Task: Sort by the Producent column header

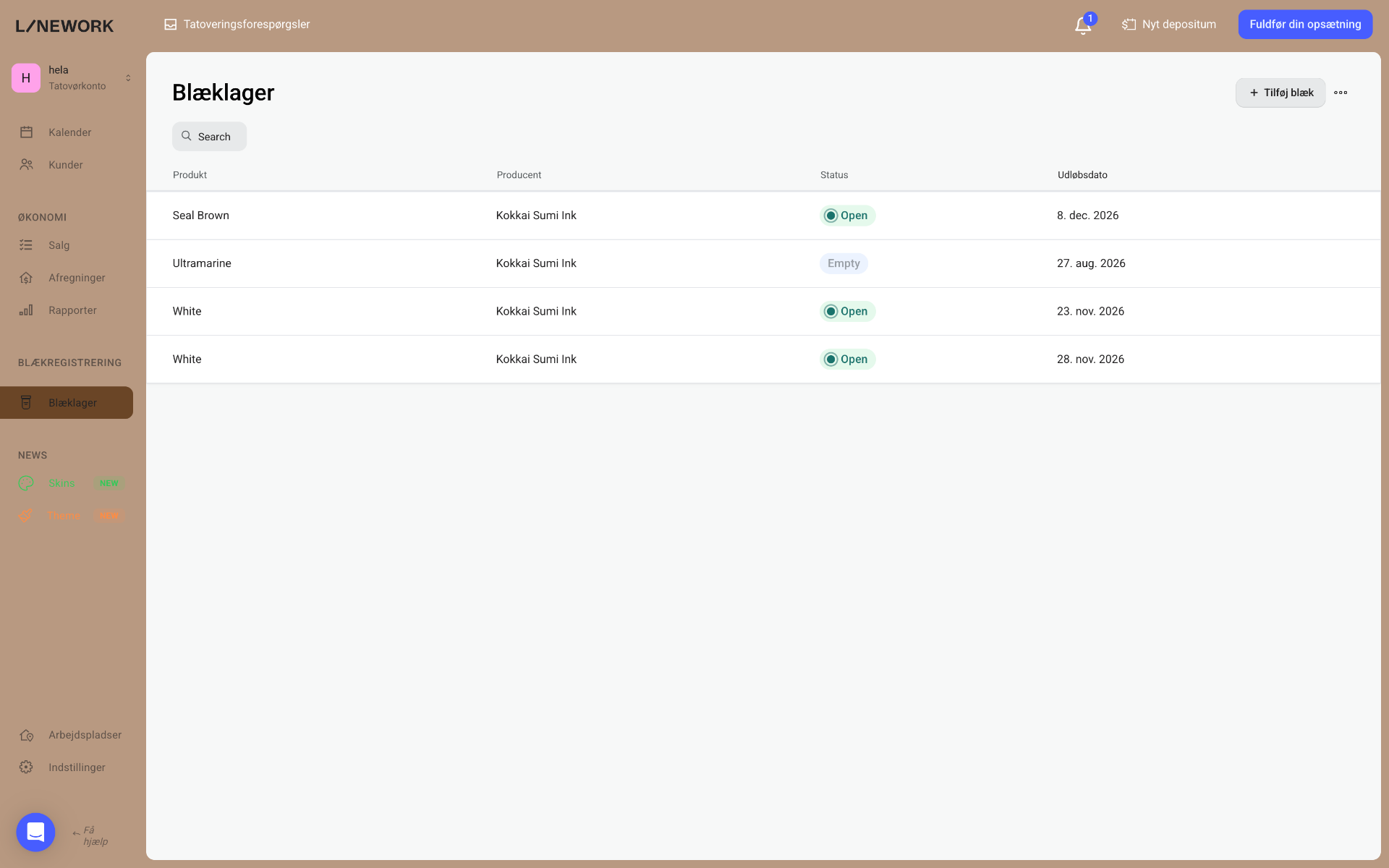Action: pos(519,175)
